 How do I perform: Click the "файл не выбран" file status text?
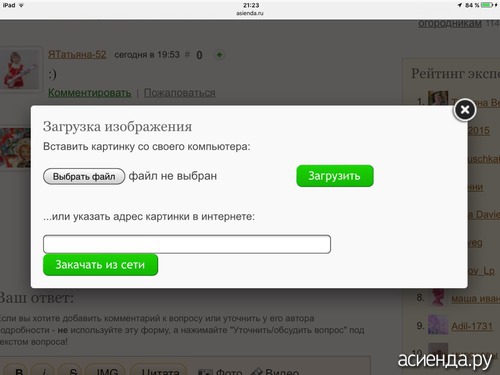(x=173, y=176)
